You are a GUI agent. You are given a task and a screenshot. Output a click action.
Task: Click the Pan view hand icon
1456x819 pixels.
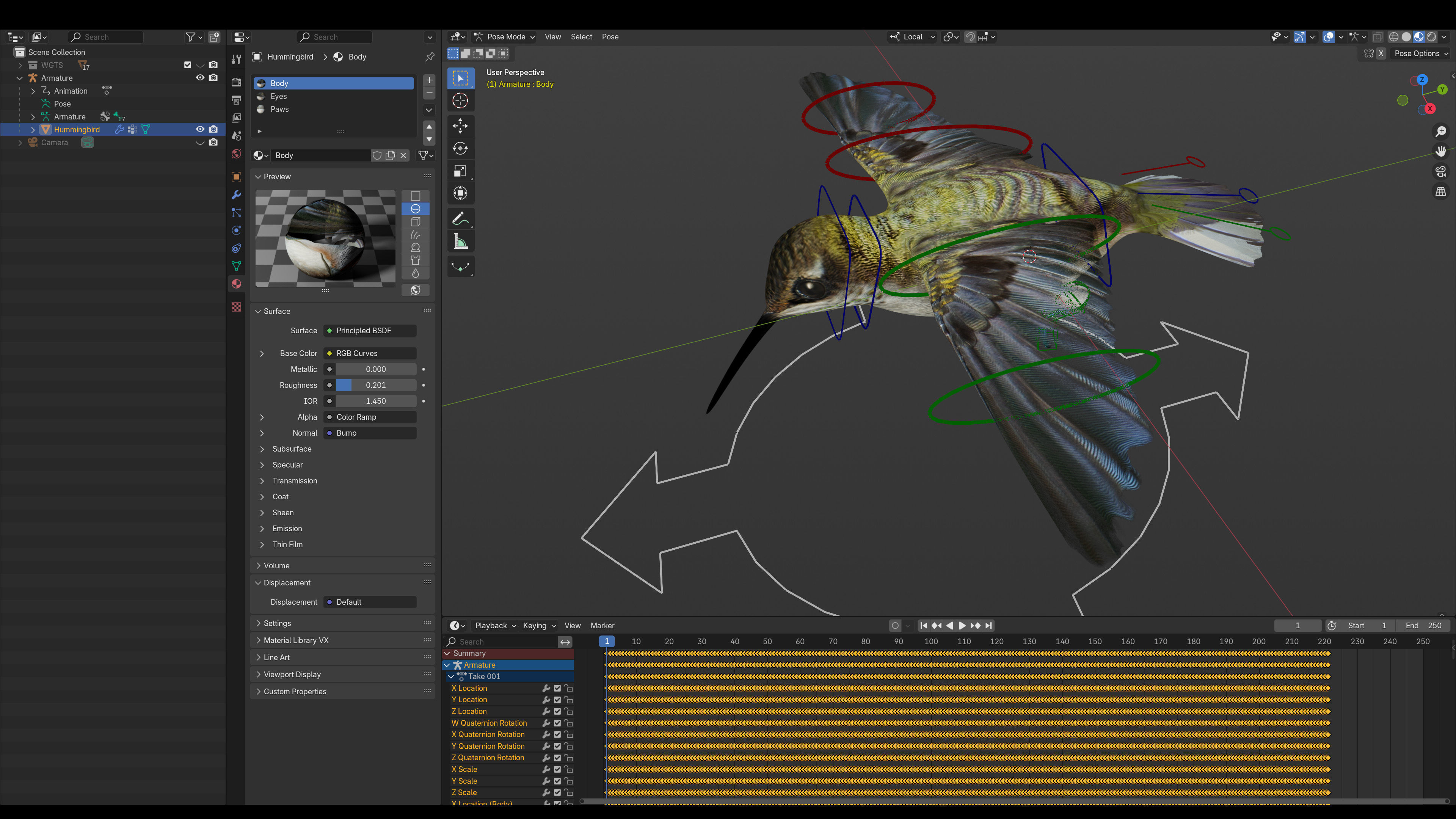tap(1441, 152)
